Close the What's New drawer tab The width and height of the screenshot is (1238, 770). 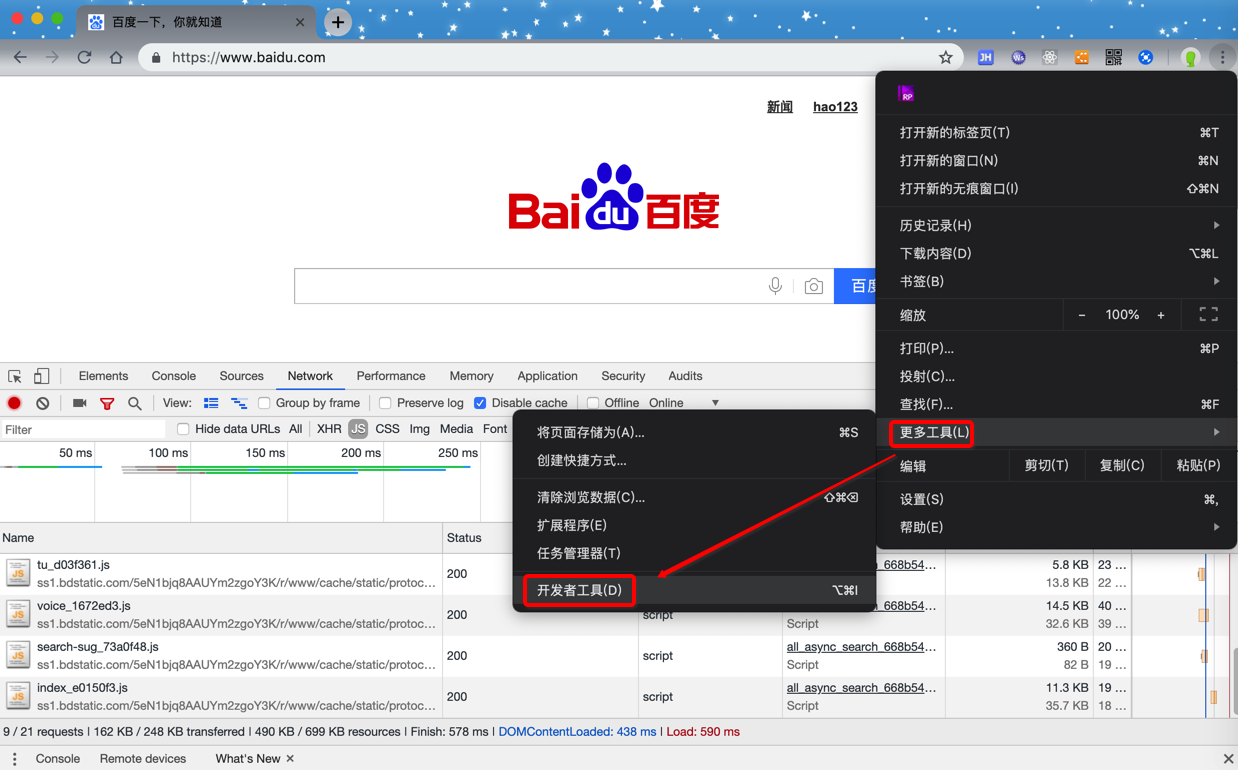tap(290, 759)
